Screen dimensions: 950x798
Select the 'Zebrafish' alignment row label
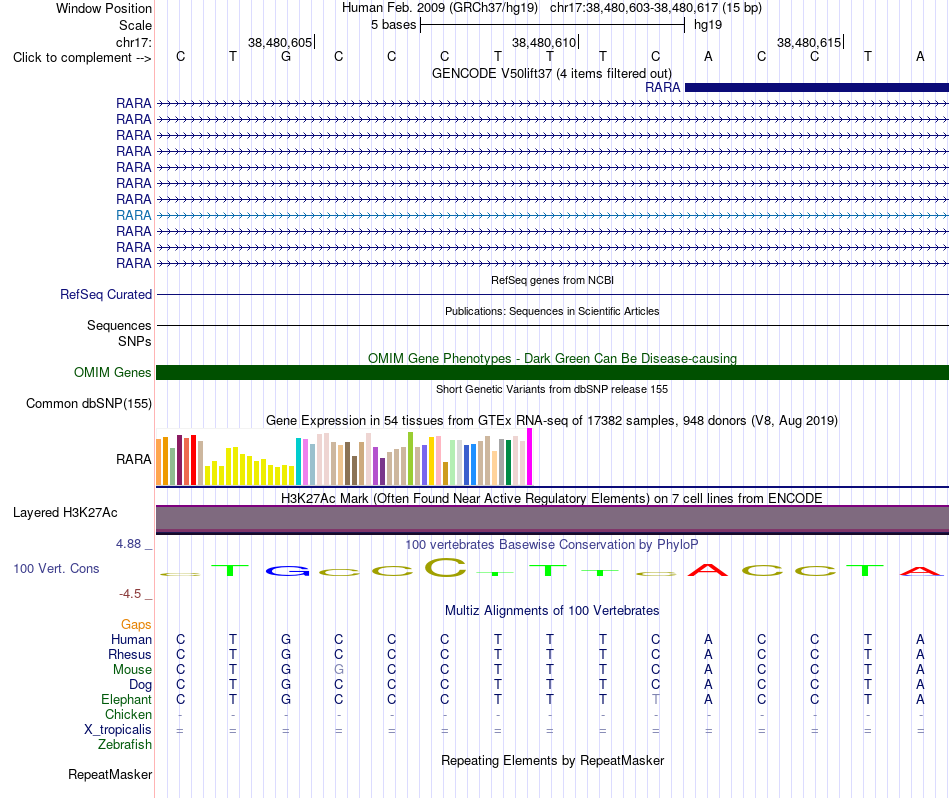pyautogui.click(x=125, y=744)
